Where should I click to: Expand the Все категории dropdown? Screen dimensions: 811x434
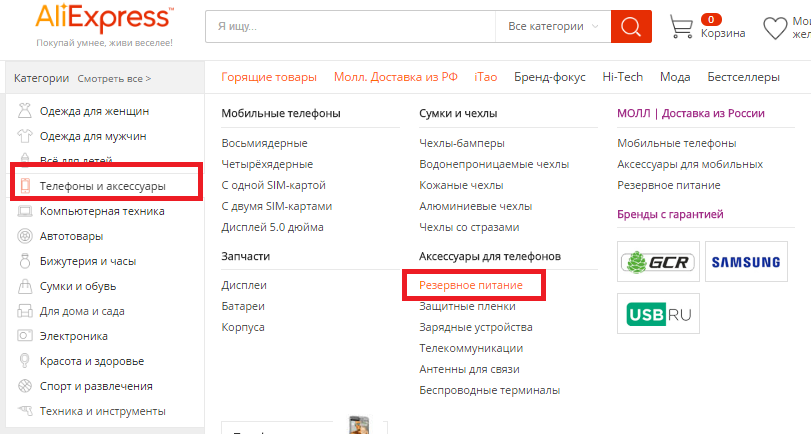click(x=553, y=26)
